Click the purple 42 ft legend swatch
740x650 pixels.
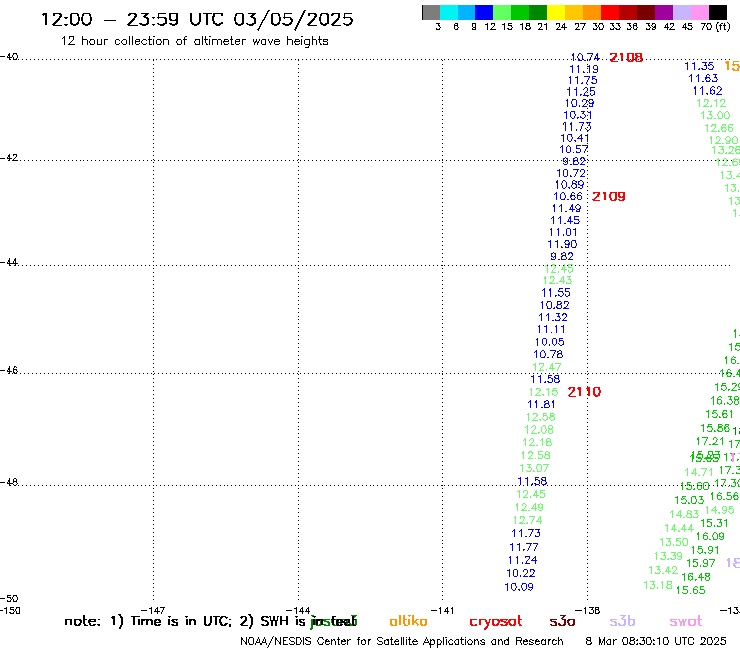click(664, 12)
